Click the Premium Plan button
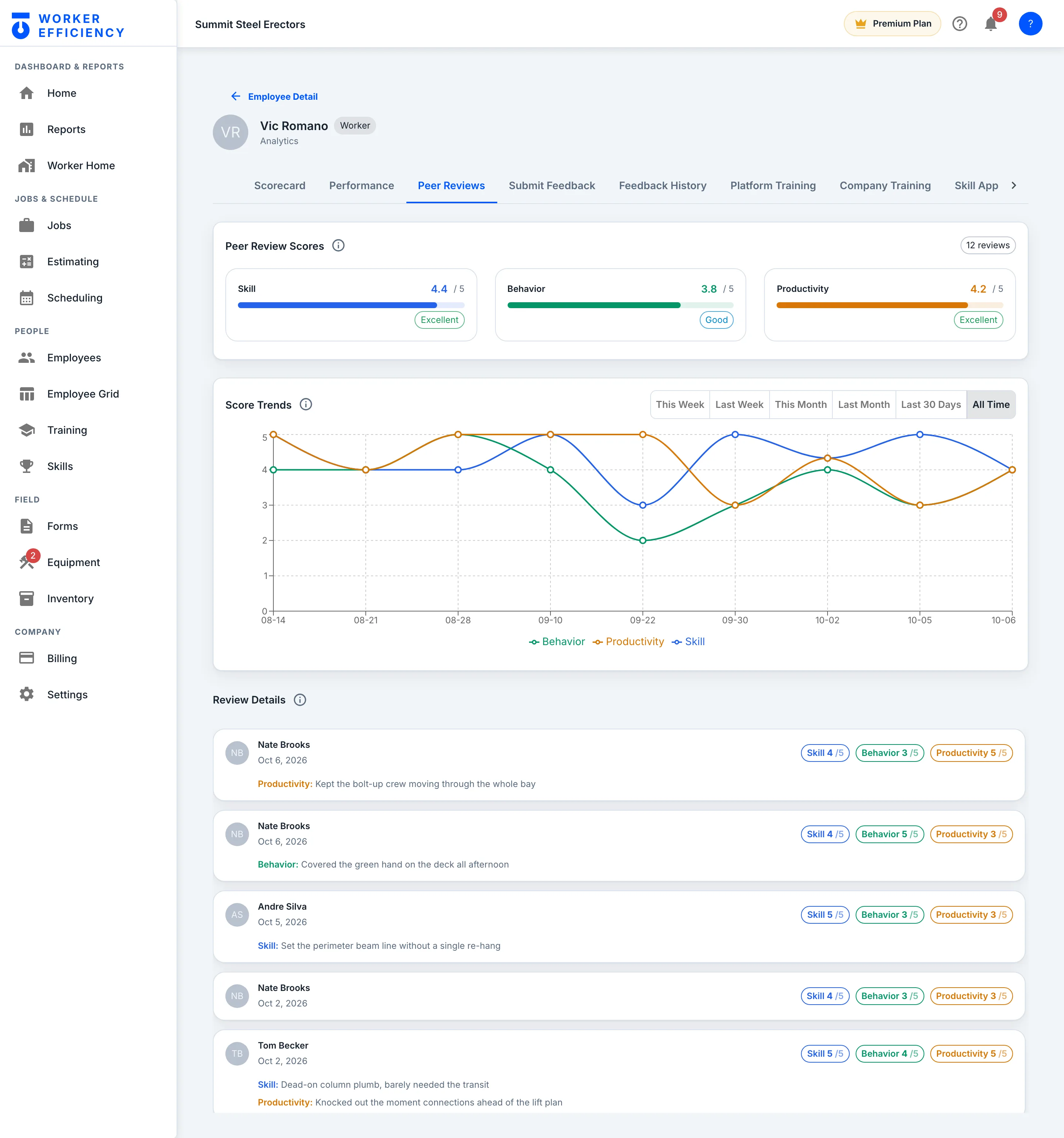This screenshot has width=1064, height=1138. click(892, 24)
